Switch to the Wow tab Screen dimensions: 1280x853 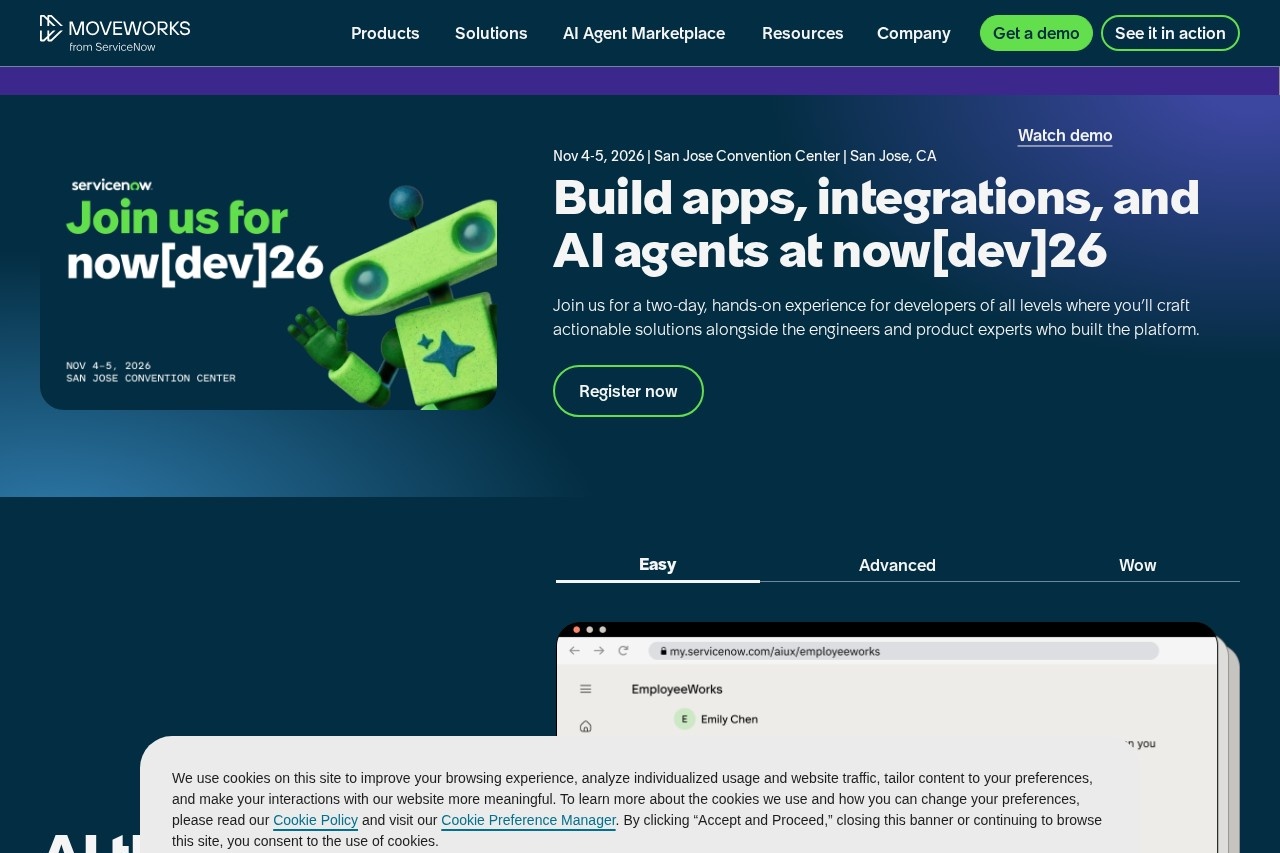pyautogui.click(x=1138, y=565)
